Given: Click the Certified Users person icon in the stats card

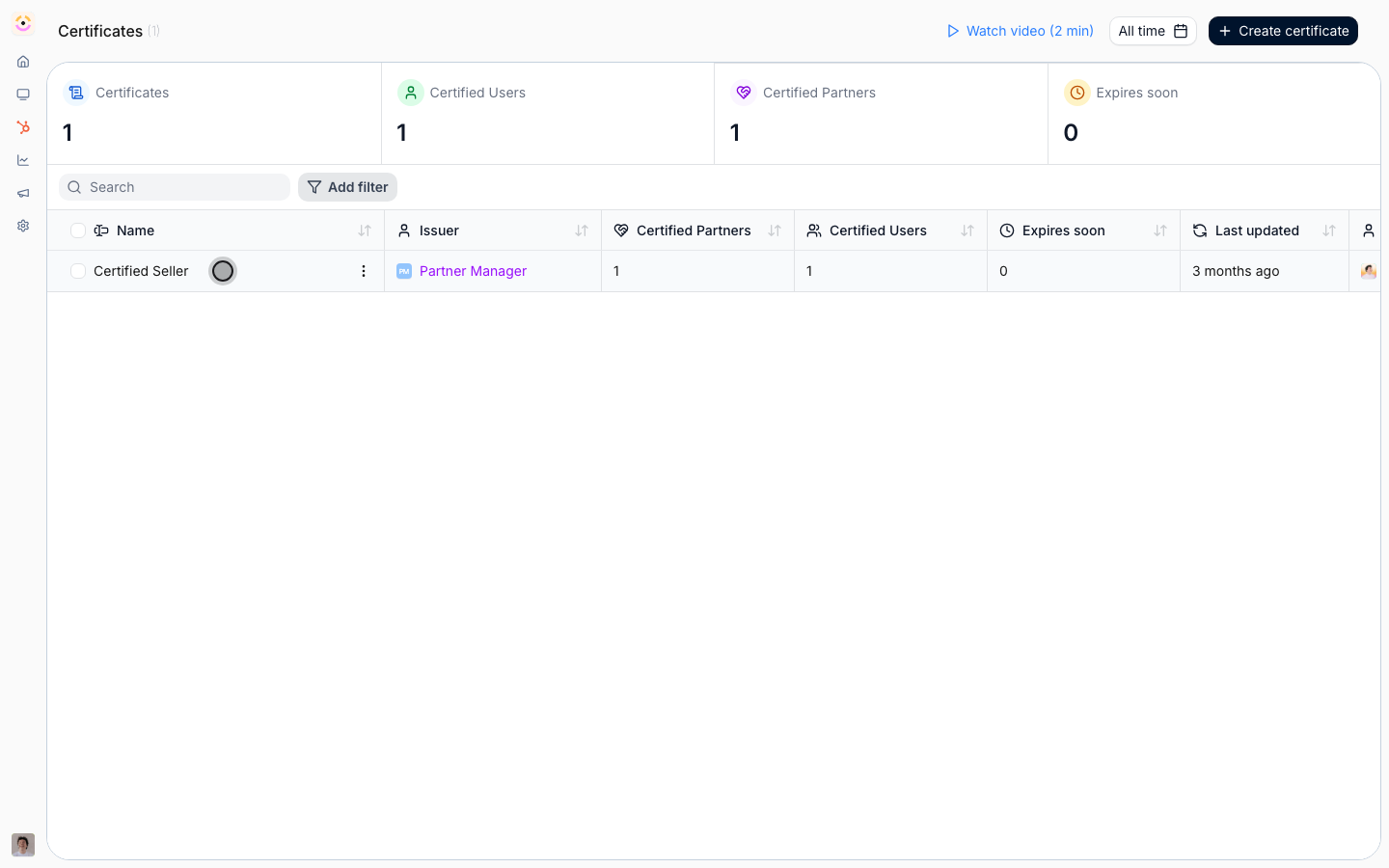Looking at the screenshot, I should (x=411, y=93).
